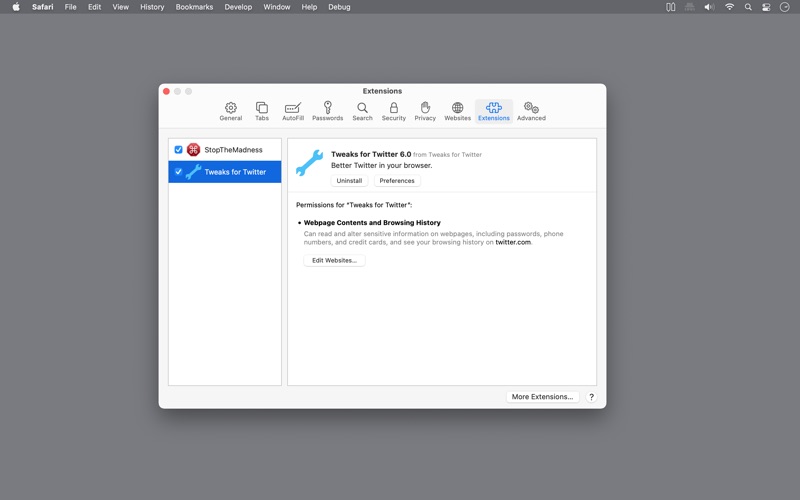
Task: Click the volume icon in menu bar
Action: (709, 7)
